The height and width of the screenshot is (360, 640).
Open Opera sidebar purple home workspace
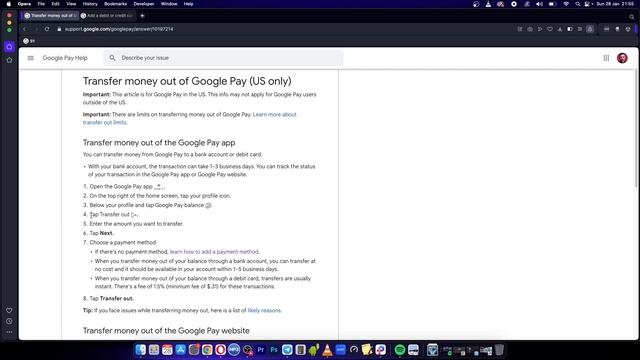[9, 47]
